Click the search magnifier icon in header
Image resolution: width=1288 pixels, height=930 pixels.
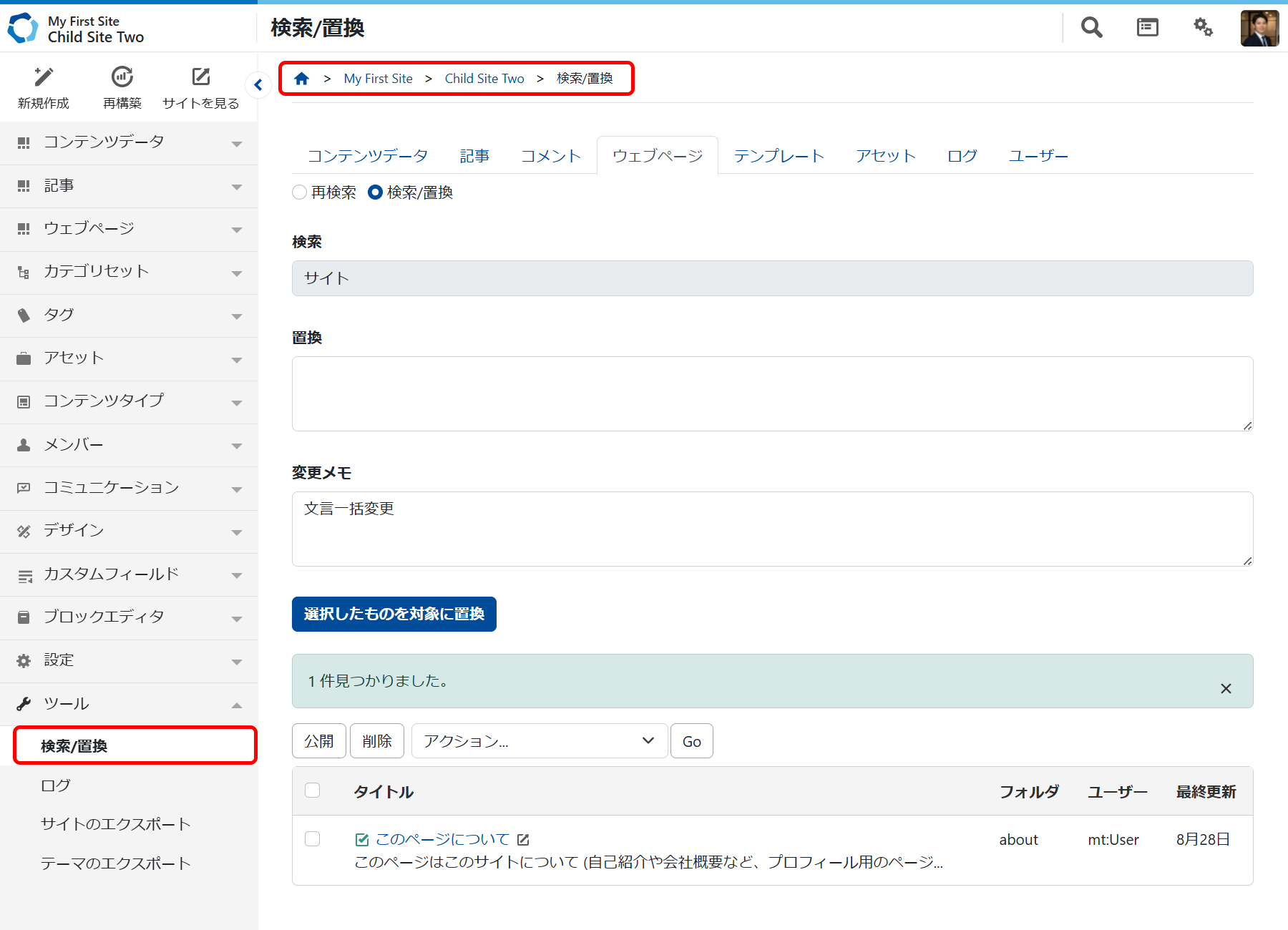point(1091,28)
